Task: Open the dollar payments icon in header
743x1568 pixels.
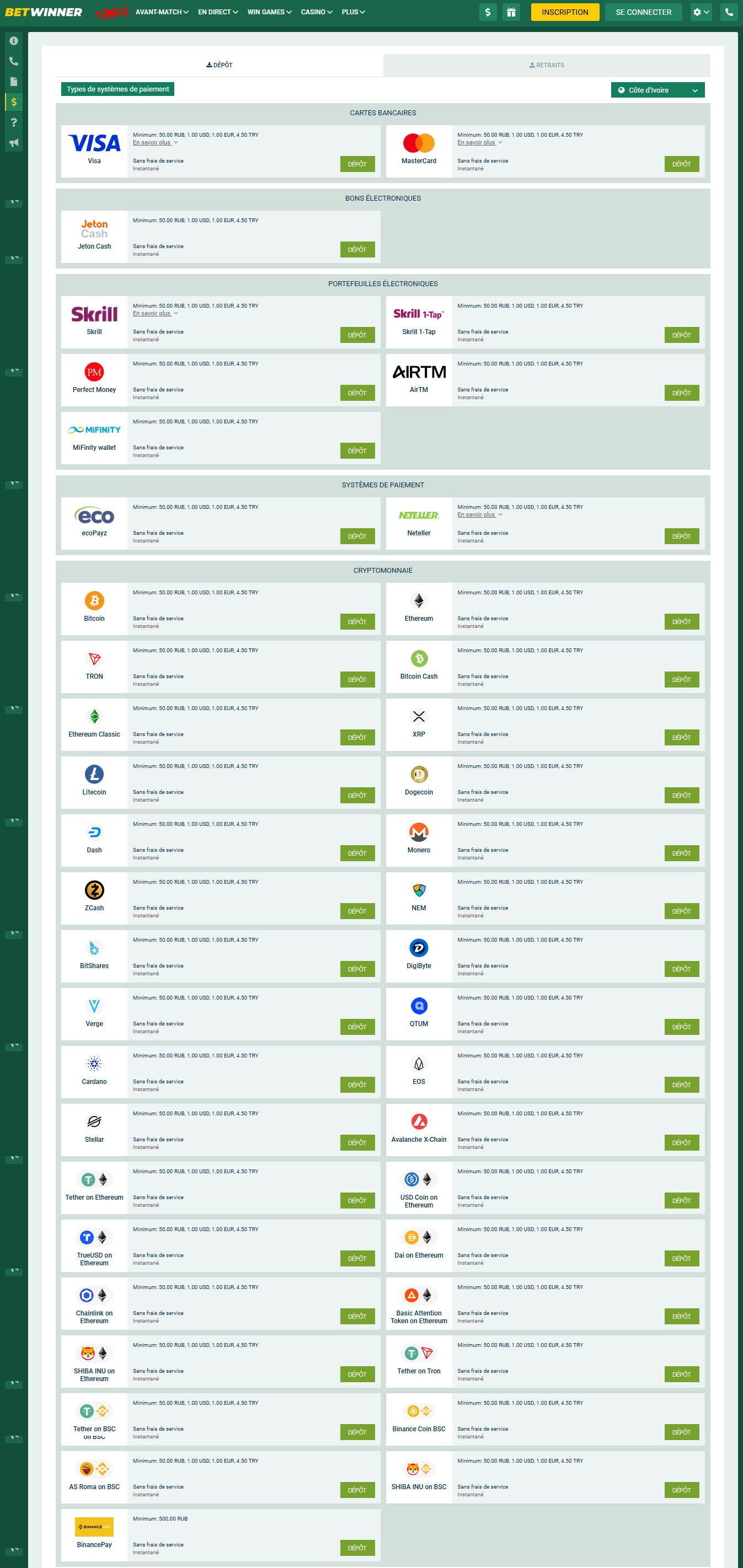Action: click(488, 12)
